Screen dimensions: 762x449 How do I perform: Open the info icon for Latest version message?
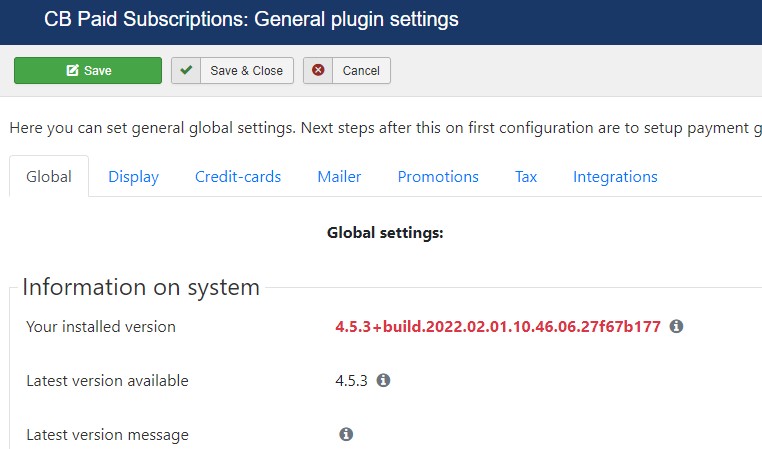(346, 434)
